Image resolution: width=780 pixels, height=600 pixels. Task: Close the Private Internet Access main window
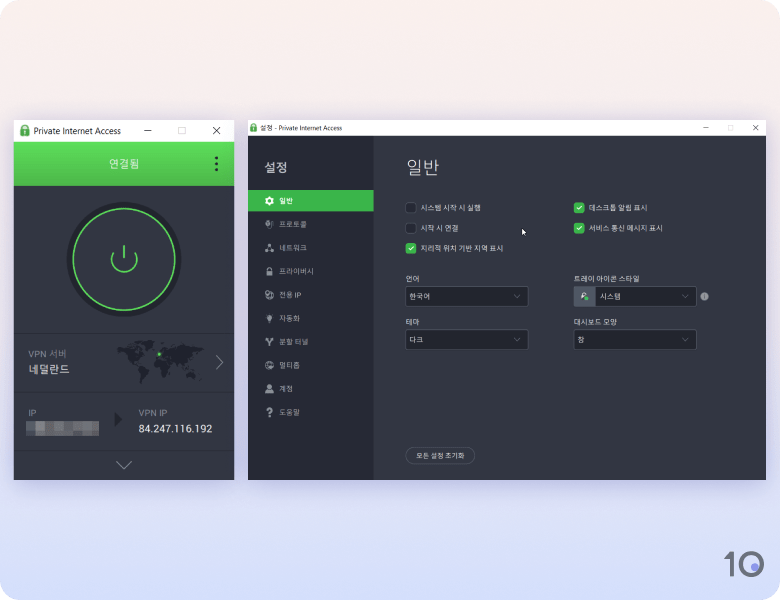(216, 131)
